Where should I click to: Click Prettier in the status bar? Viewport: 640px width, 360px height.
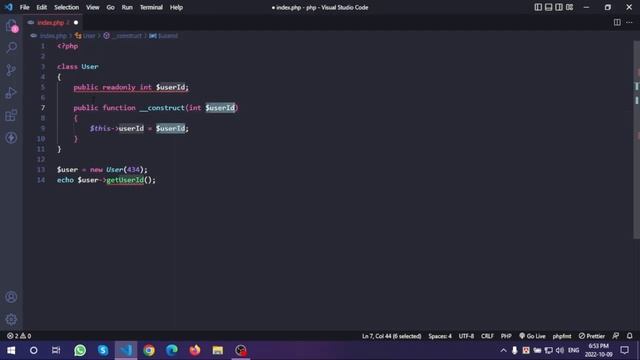click(592, 336)
